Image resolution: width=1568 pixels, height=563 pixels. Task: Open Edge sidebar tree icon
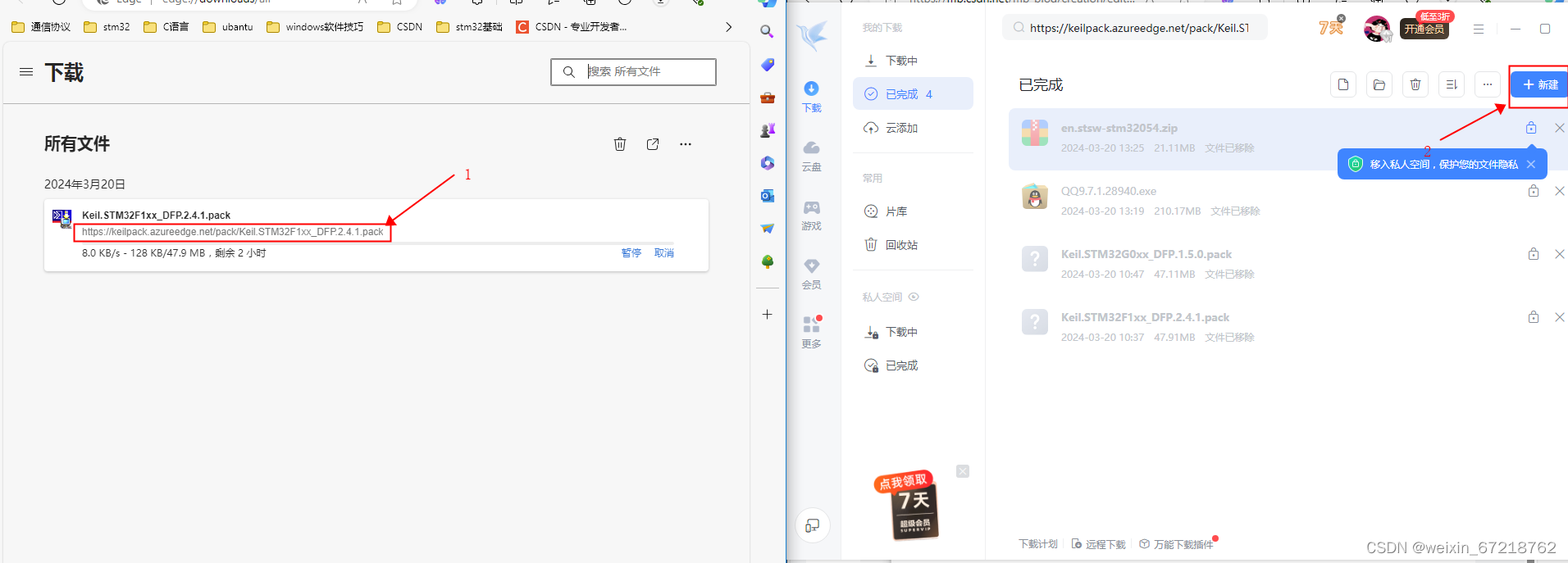767,261
